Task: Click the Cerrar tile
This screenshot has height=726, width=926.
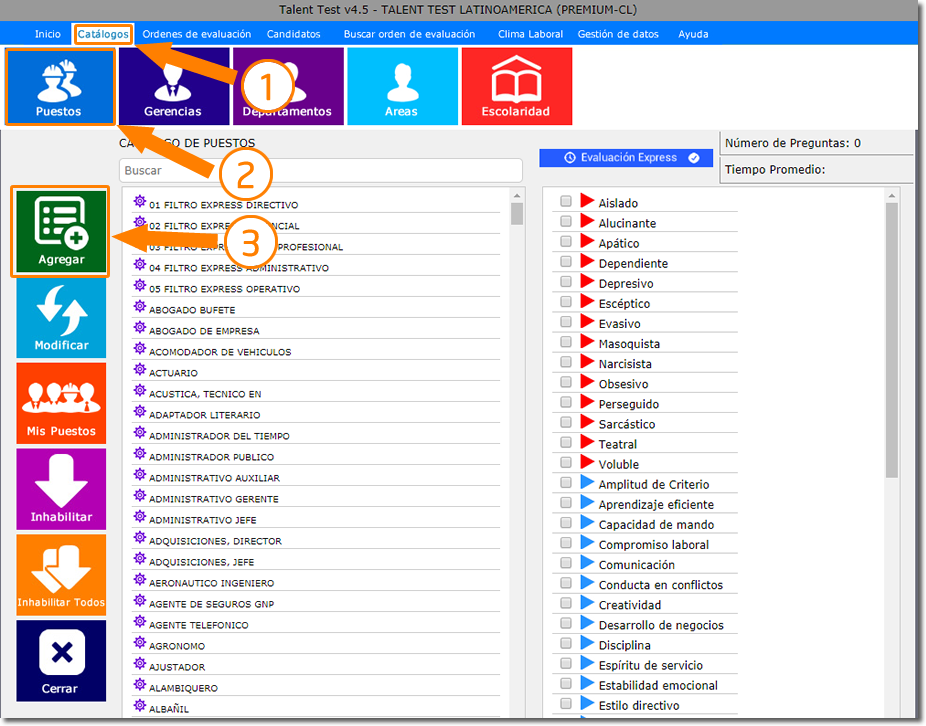Action: click(x=61, y=660)
